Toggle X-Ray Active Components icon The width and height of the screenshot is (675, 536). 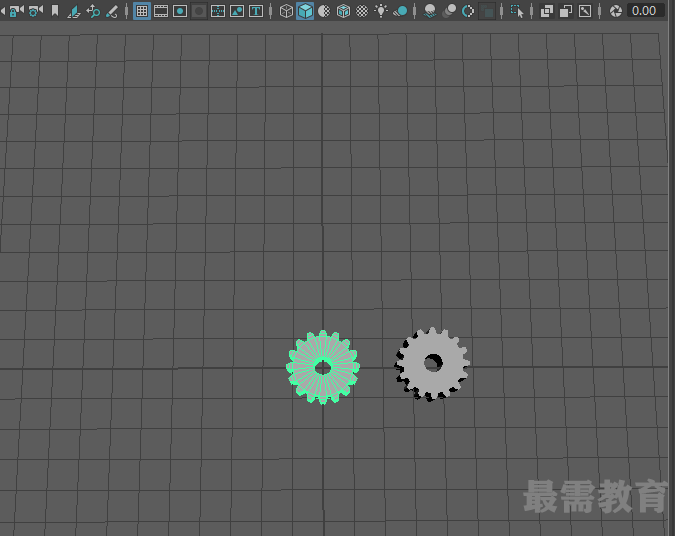[x=566, y=11]
